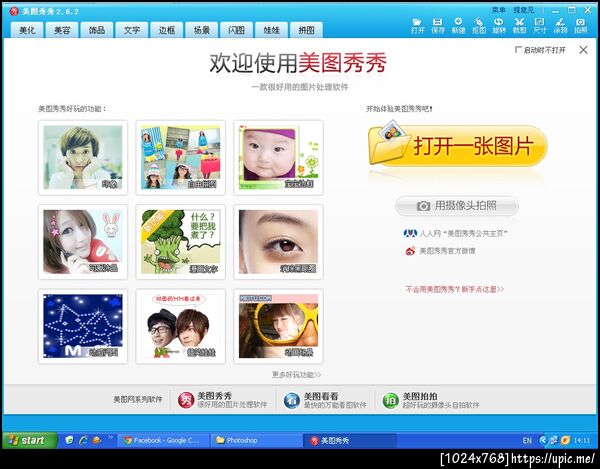Click the big 打开一张图片 button

[458, 145]
